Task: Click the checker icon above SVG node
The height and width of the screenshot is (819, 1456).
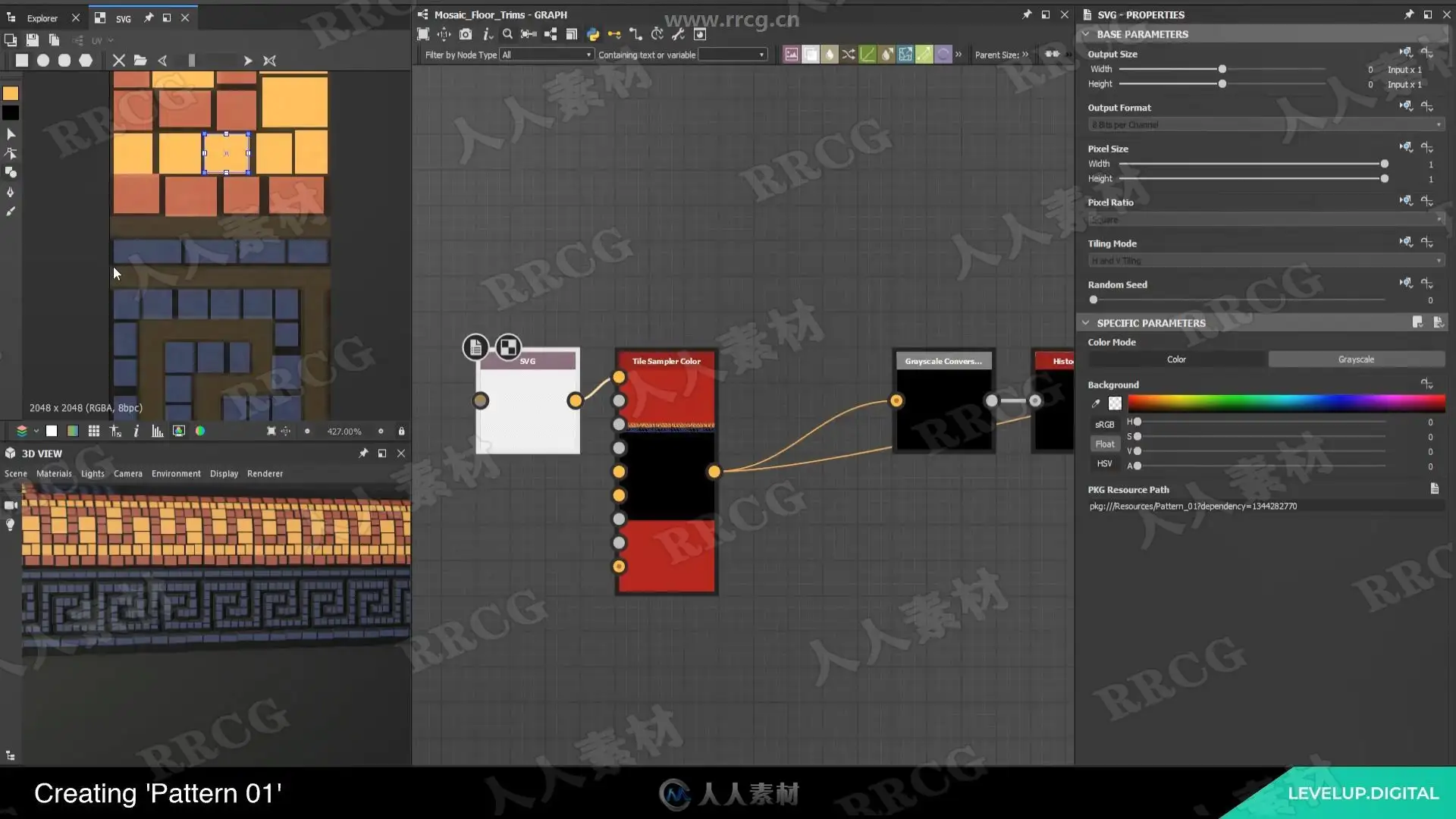Action: [508, 347]
